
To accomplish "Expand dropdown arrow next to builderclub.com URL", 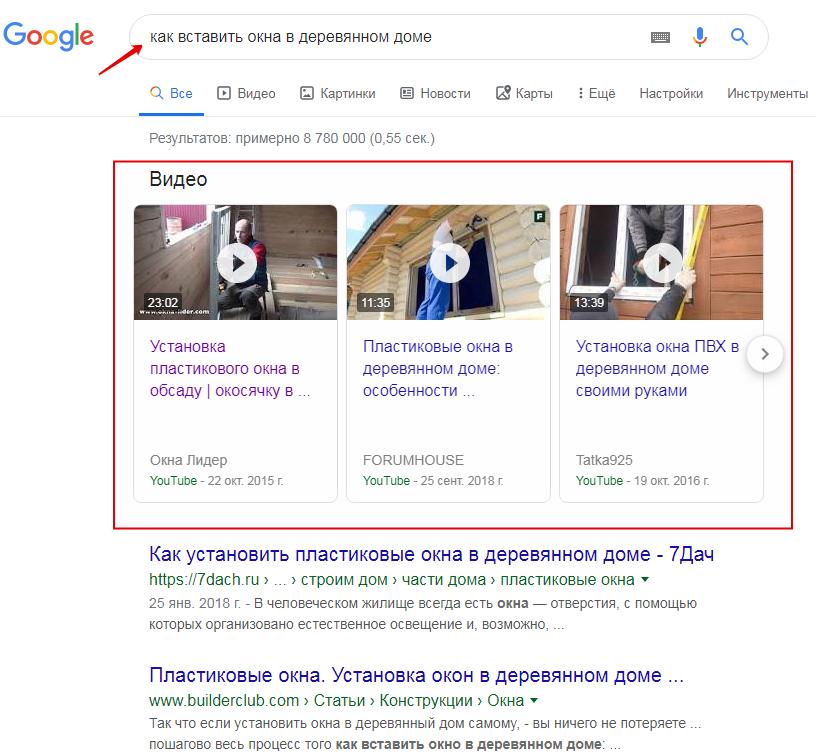I will 534,700.
